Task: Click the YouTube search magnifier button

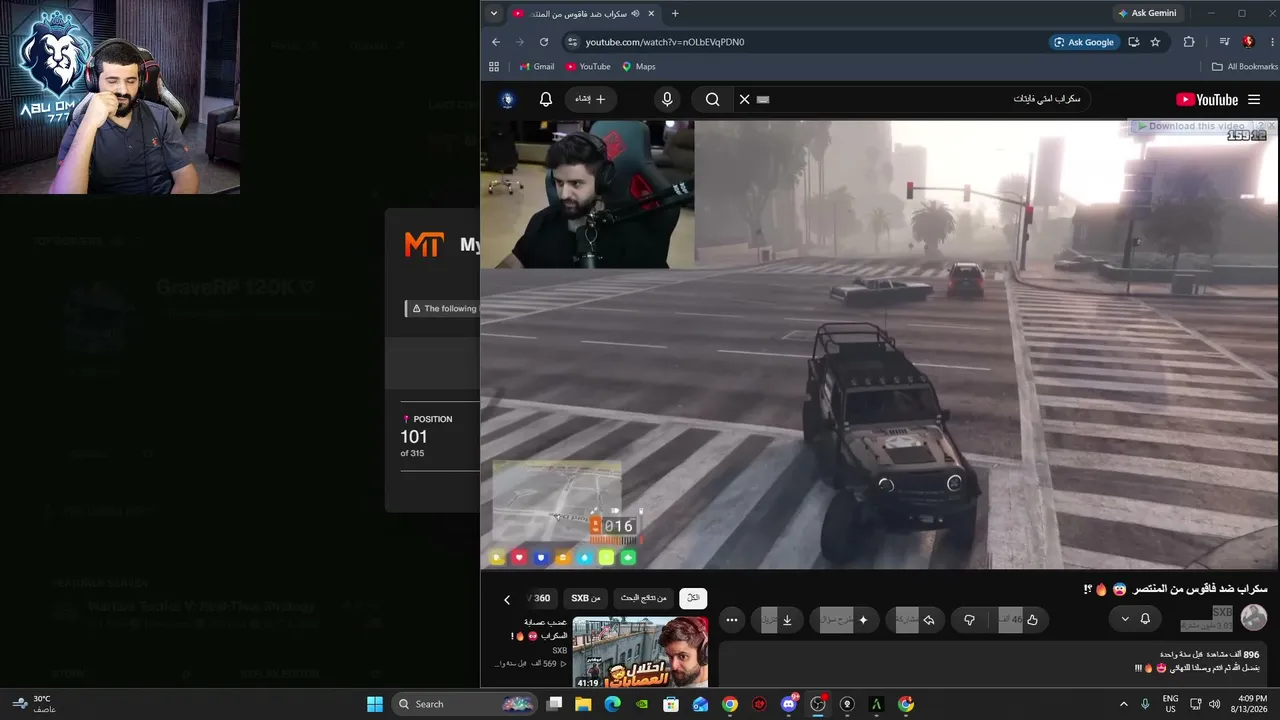Action: [712, 99]
